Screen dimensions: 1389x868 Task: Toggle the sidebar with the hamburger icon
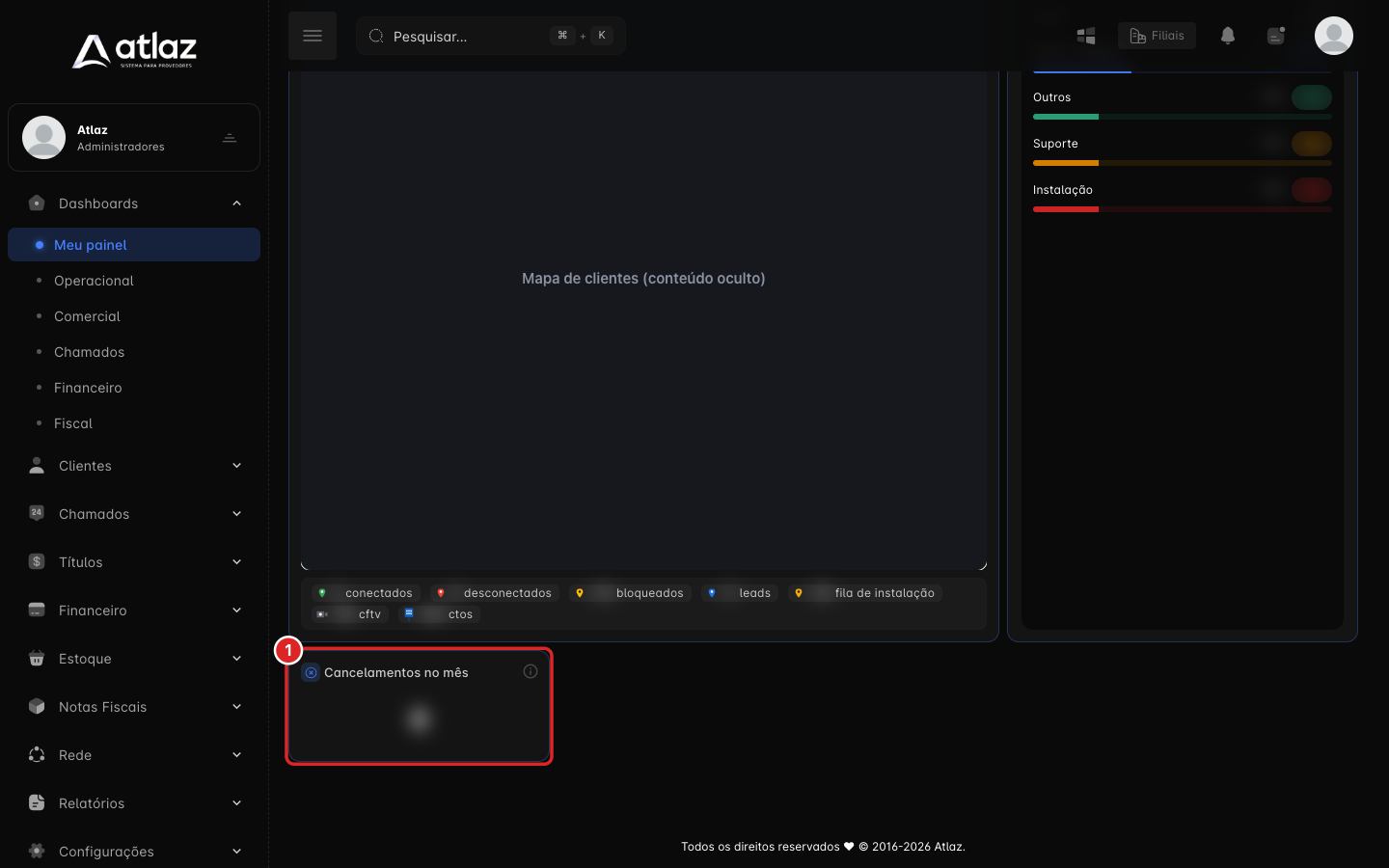[x=313, y=36]
